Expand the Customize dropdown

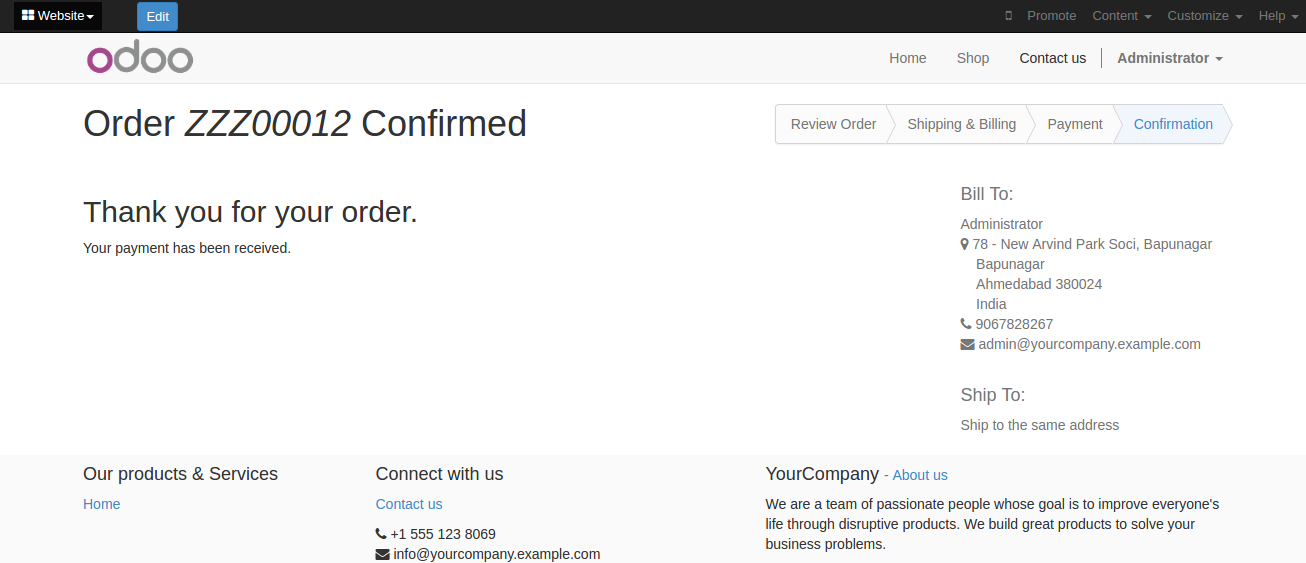1205,16
